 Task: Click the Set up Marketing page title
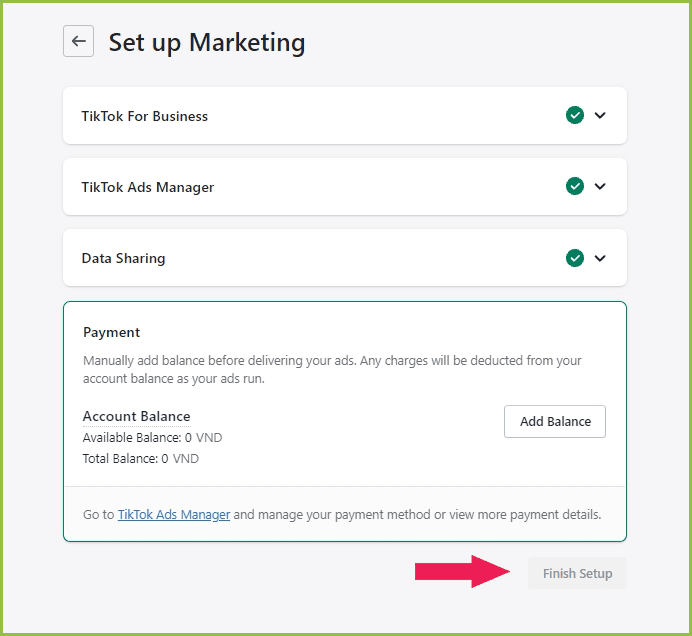coord(207,42)
